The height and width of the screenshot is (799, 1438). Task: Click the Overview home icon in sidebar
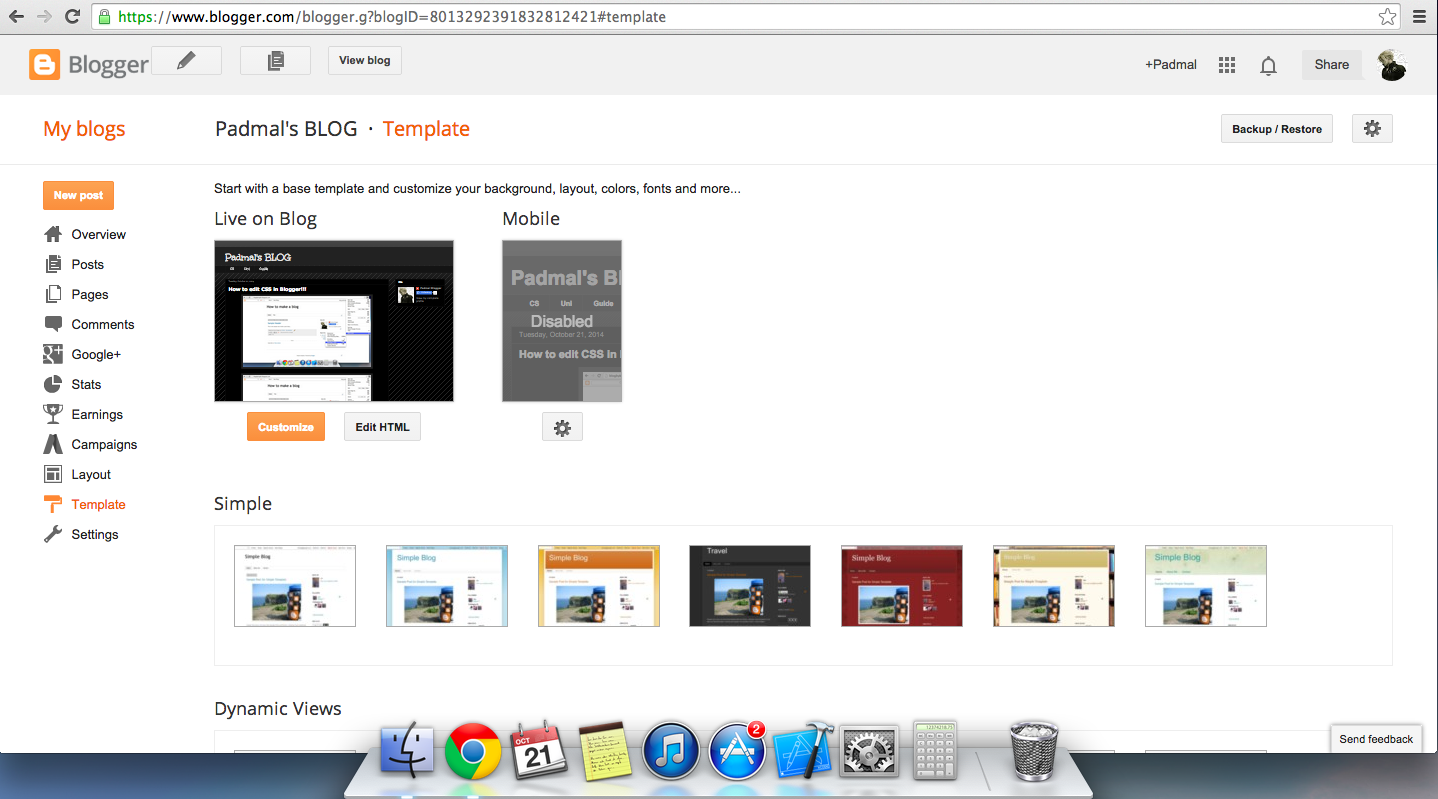(x=53, y=234)
